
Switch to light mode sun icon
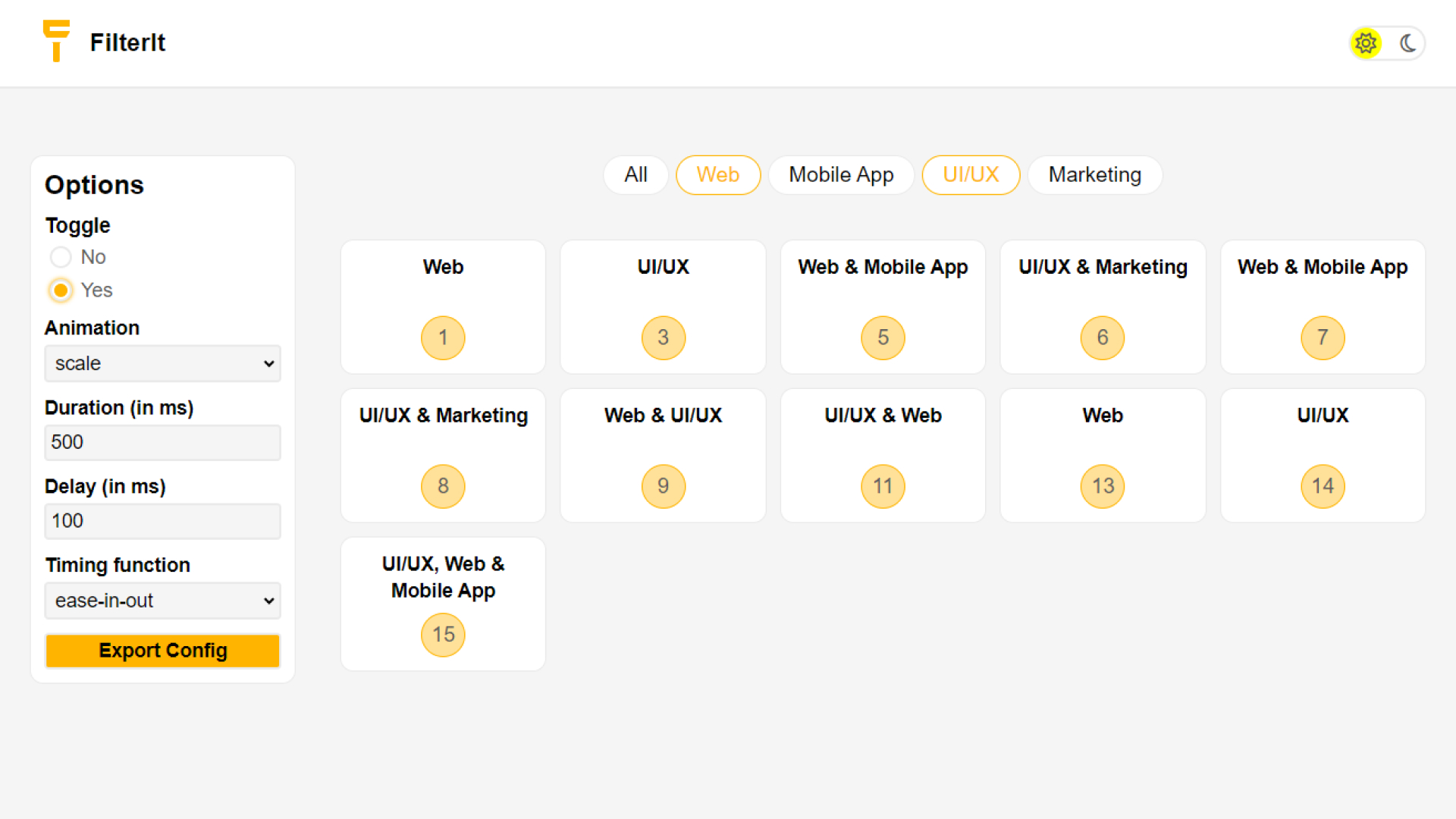[1366, 43]
